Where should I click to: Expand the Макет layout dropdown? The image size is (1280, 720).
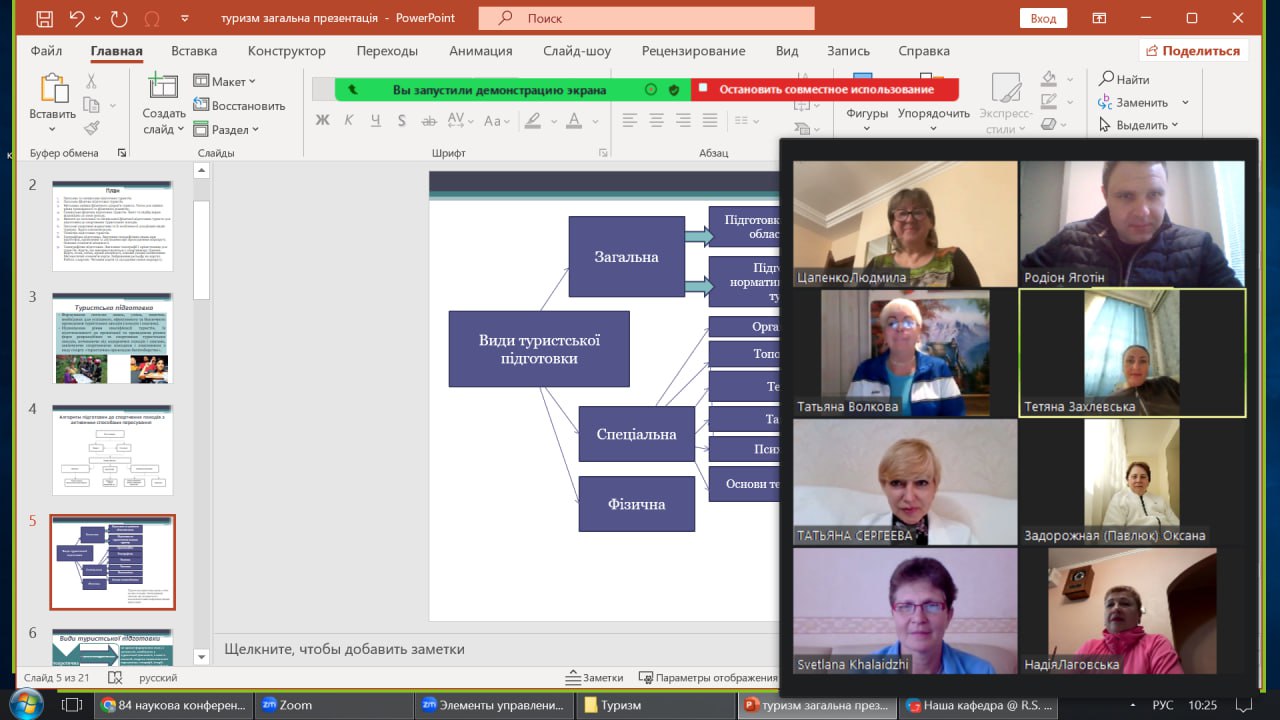tap(225, 81)
